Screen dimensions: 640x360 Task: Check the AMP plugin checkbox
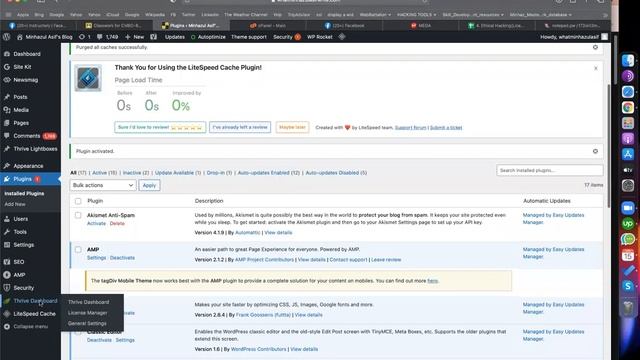pos(78,249)
